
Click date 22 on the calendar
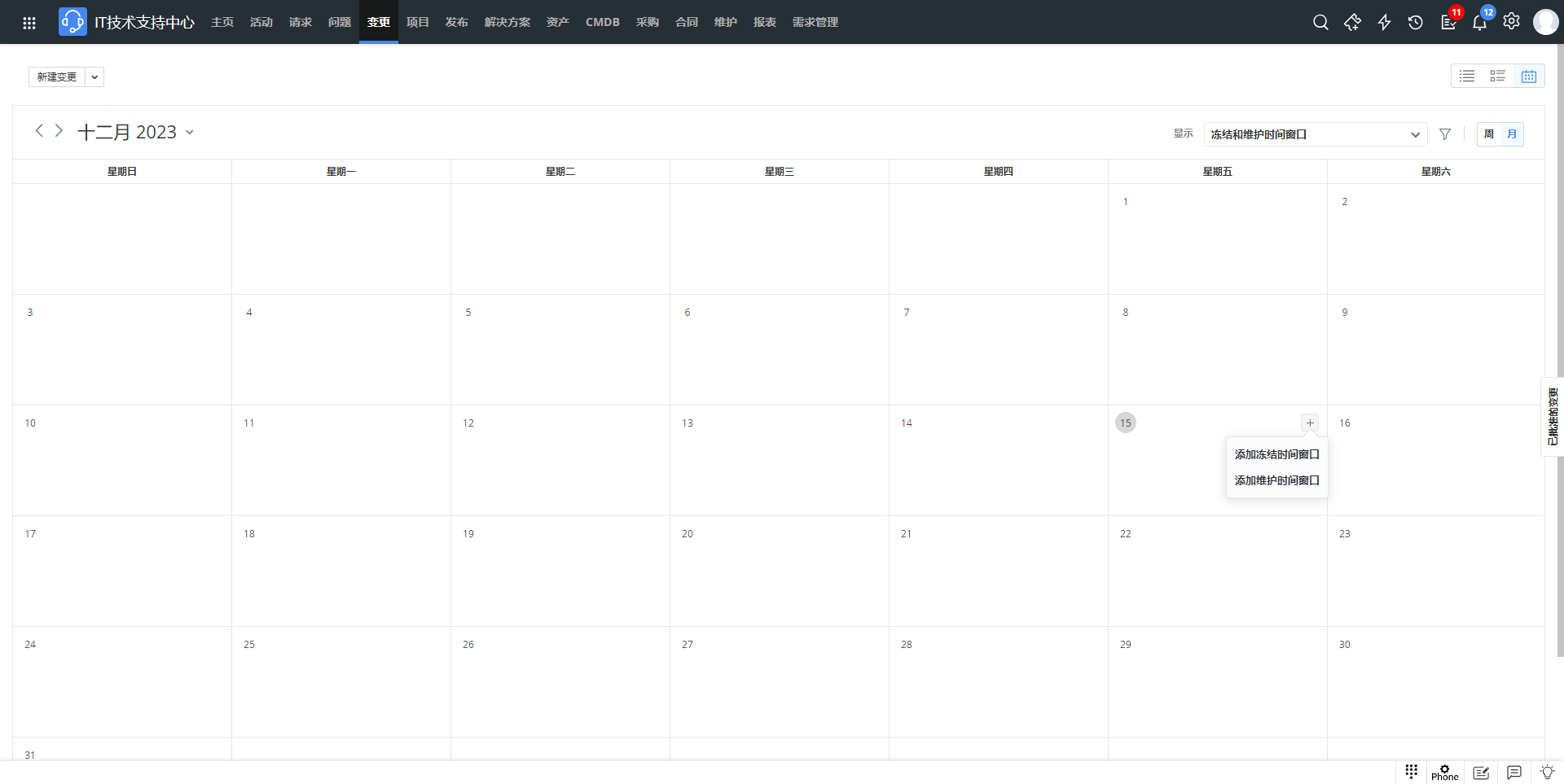1126,534
